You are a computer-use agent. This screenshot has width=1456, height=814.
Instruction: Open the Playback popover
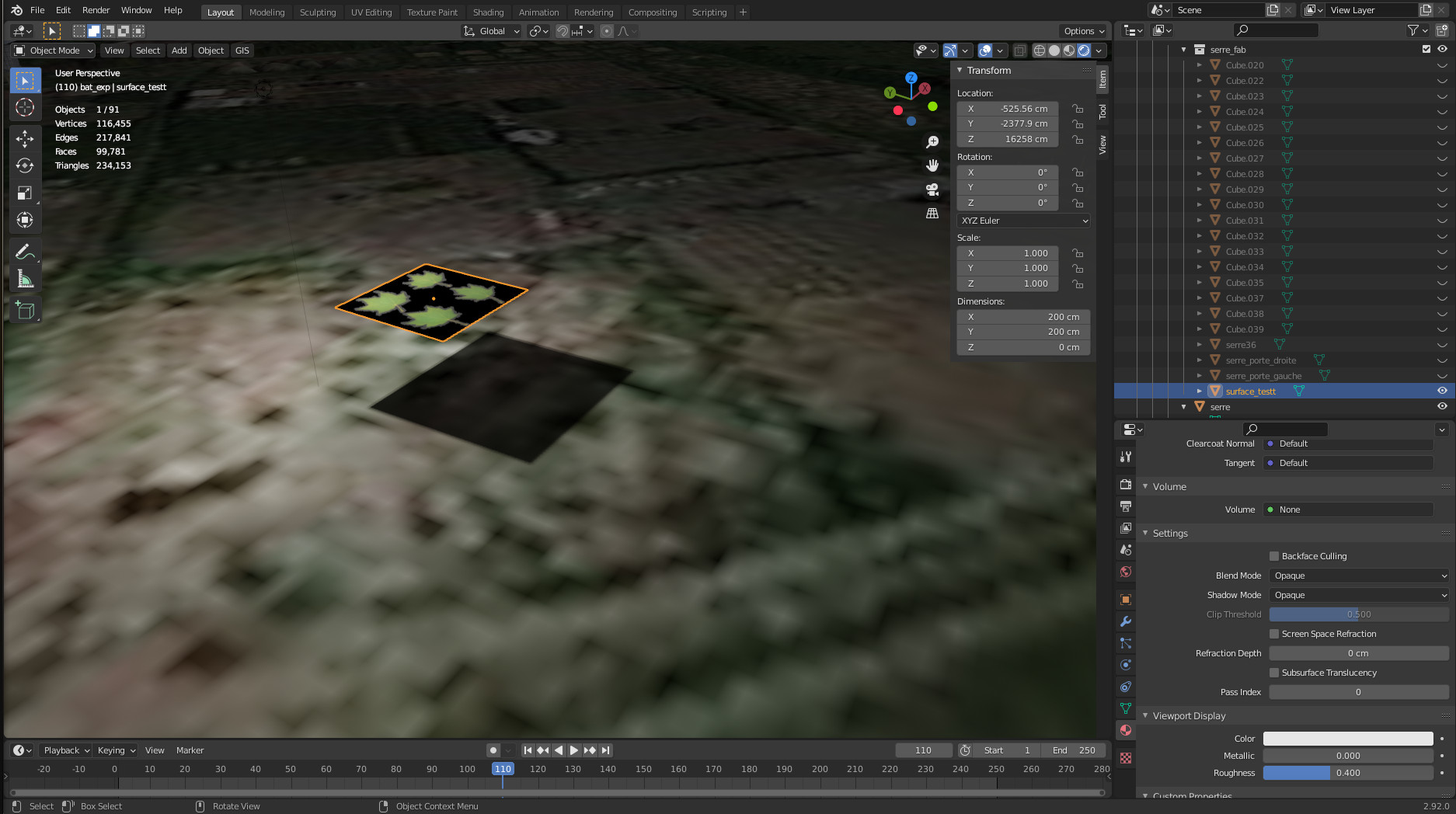(66, 750)
